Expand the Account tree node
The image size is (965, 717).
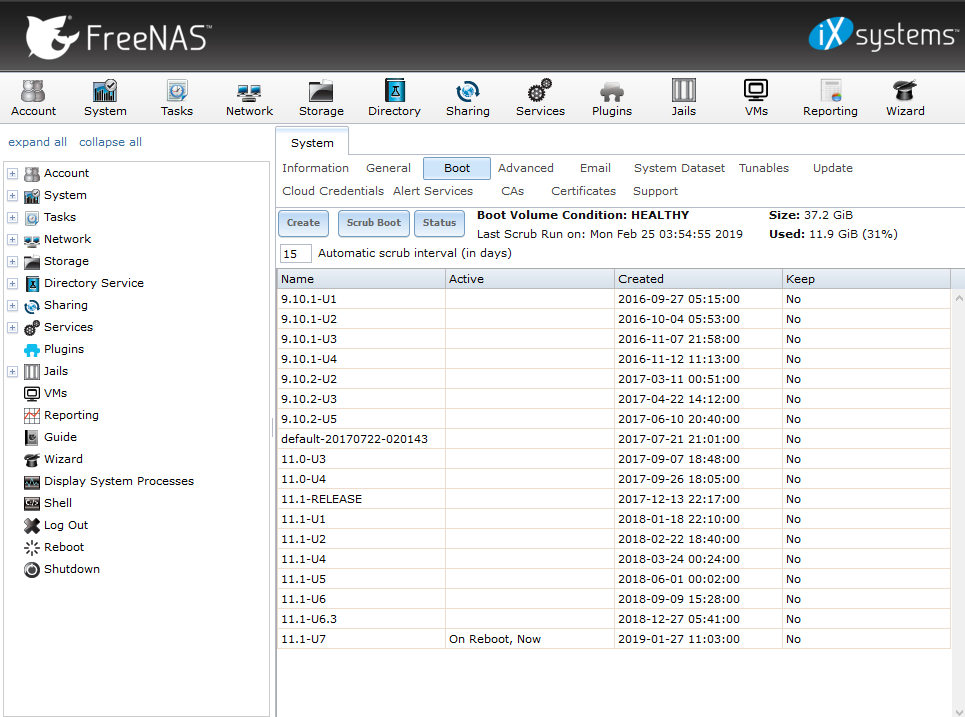[12, 174]
